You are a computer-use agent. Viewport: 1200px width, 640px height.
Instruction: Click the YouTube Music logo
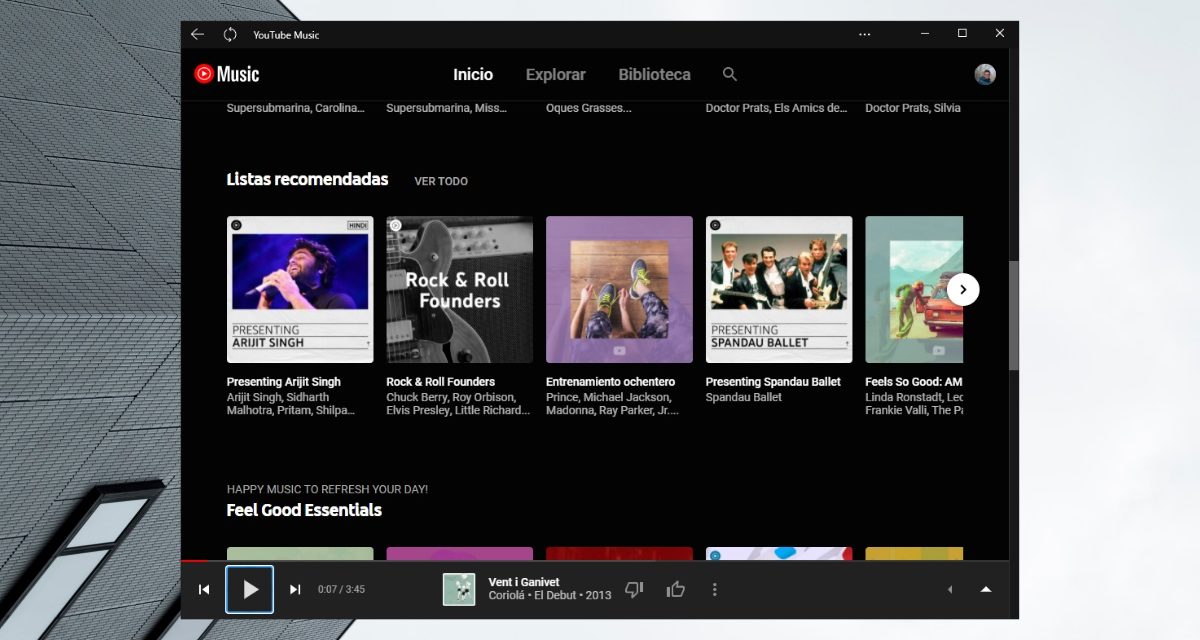point(227,74)
